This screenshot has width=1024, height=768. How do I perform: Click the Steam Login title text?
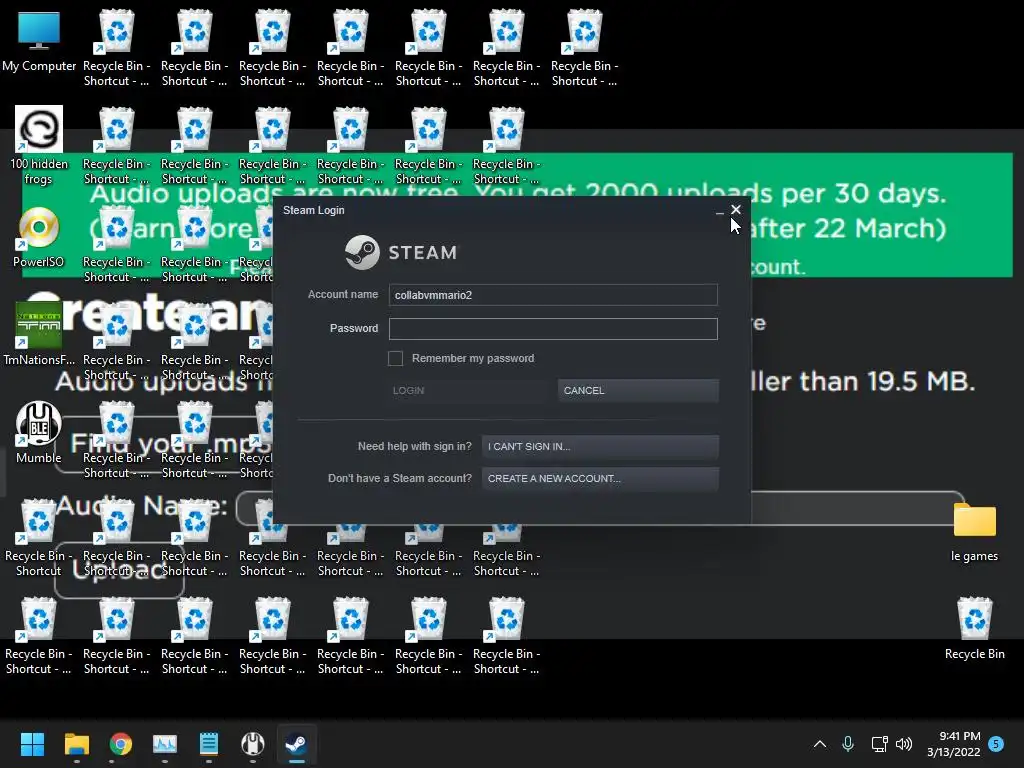coord(313,210)
